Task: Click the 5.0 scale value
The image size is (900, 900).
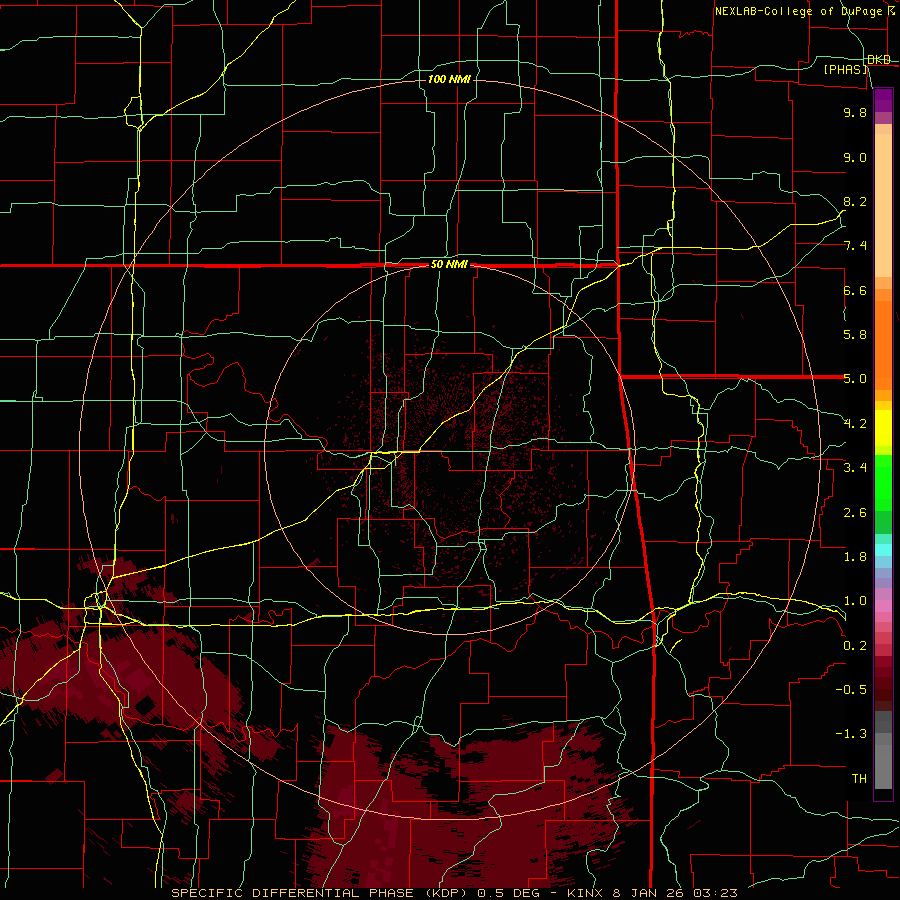Action: click(x=855, y=379)
